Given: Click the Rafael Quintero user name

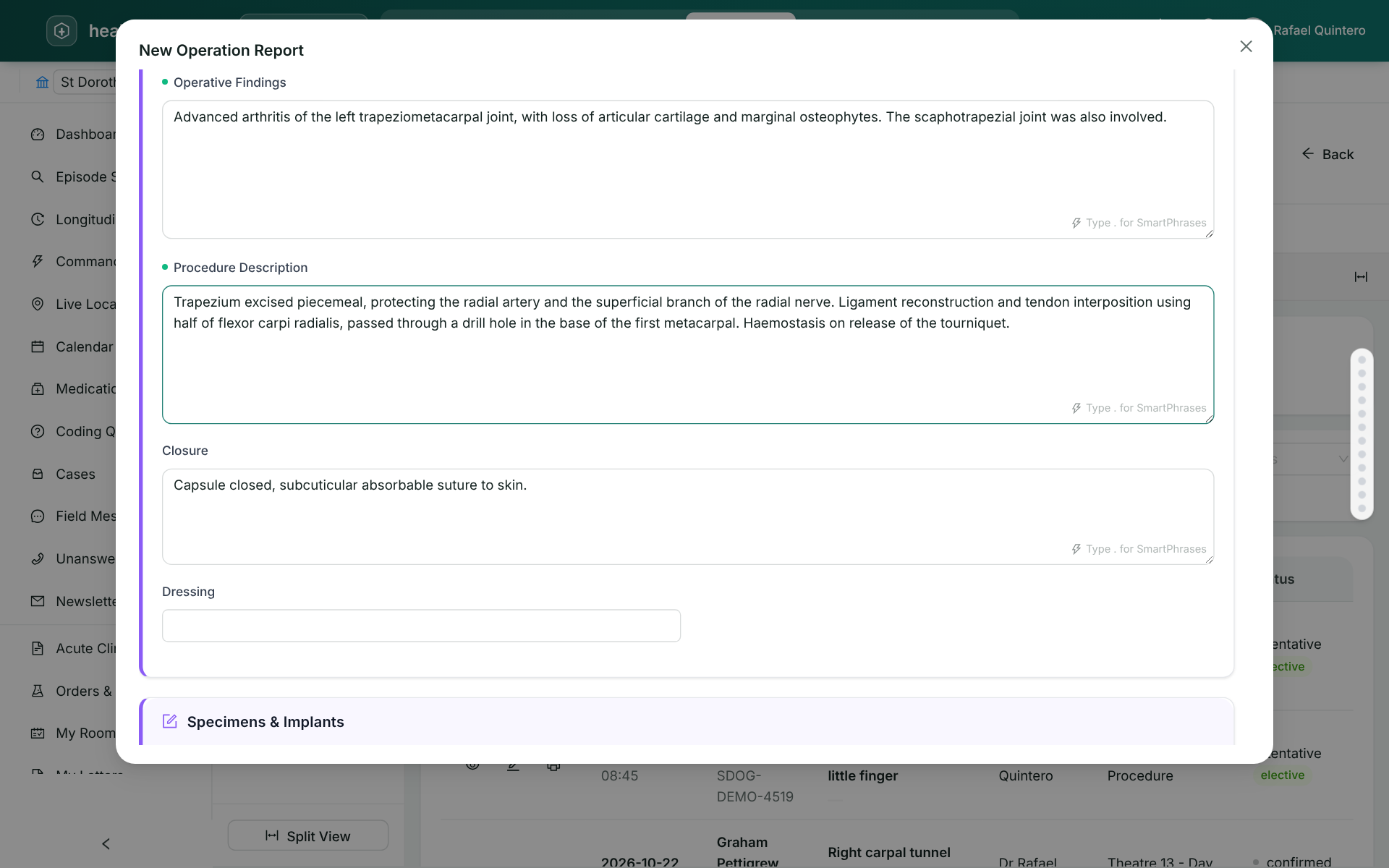Looking at the screenshot, I should 1319,30.
